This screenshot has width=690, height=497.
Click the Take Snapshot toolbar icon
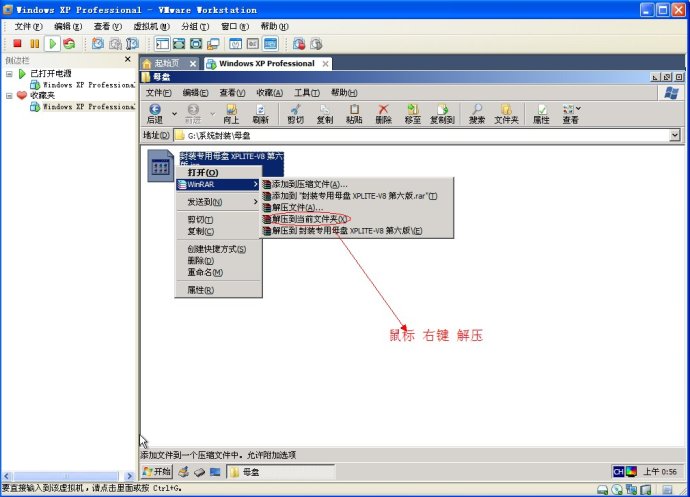[98, 44]
